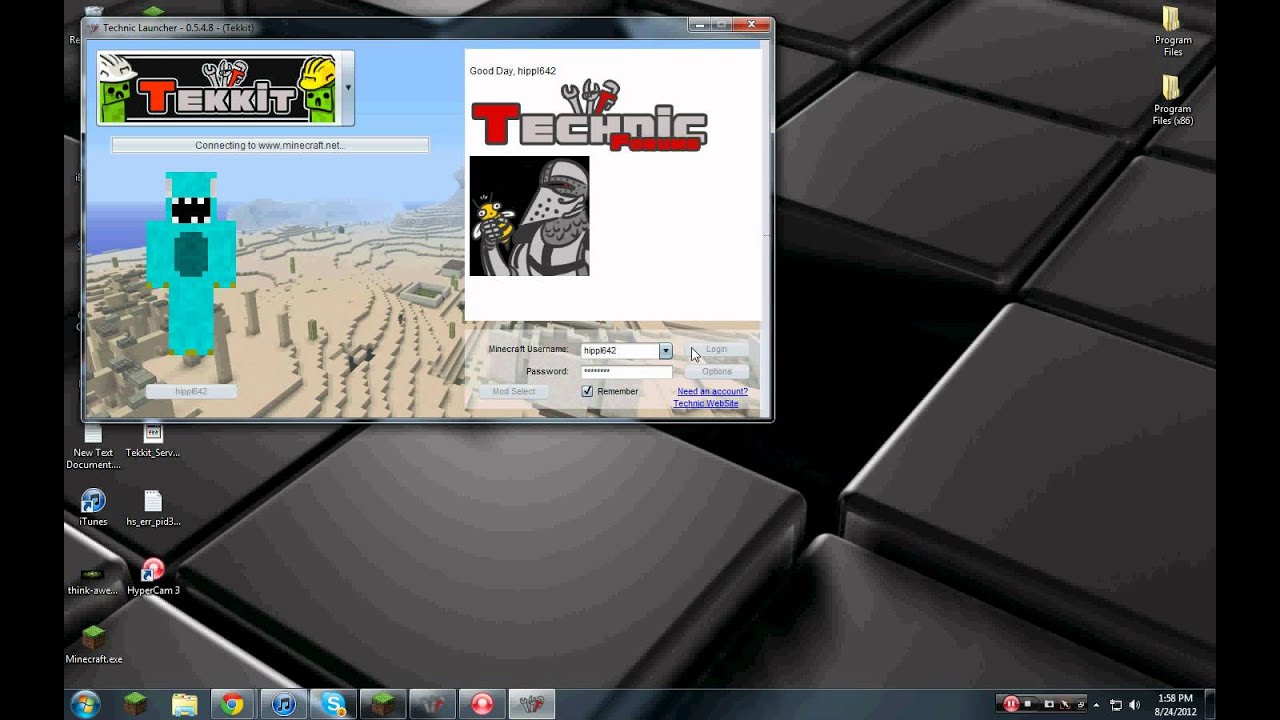The height and width of the screenshot is (720, 1280).
Task: Open Skype from taskbar
Action: coord(333,704)
